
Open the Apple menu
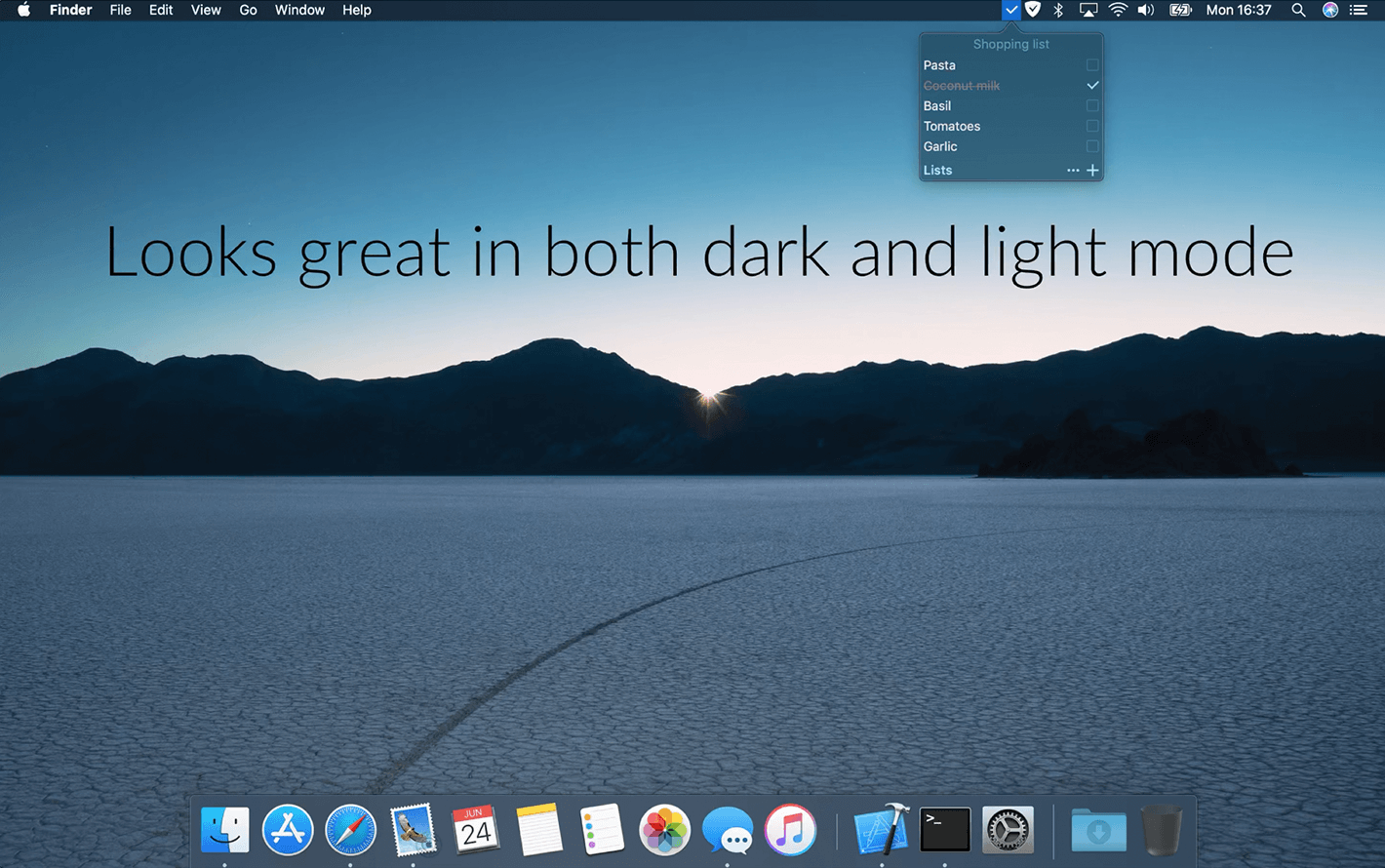tap(23, 10)
